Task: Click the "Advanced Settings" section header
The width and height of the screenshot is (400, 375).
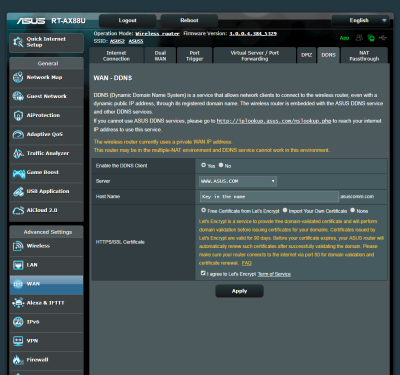Action: point(48,232)
